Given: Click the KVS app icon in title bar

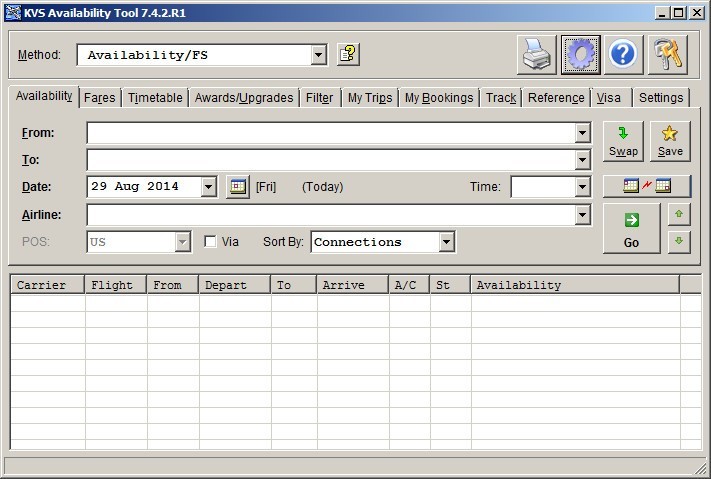Looking at the screenshot, I should [13, 13].
